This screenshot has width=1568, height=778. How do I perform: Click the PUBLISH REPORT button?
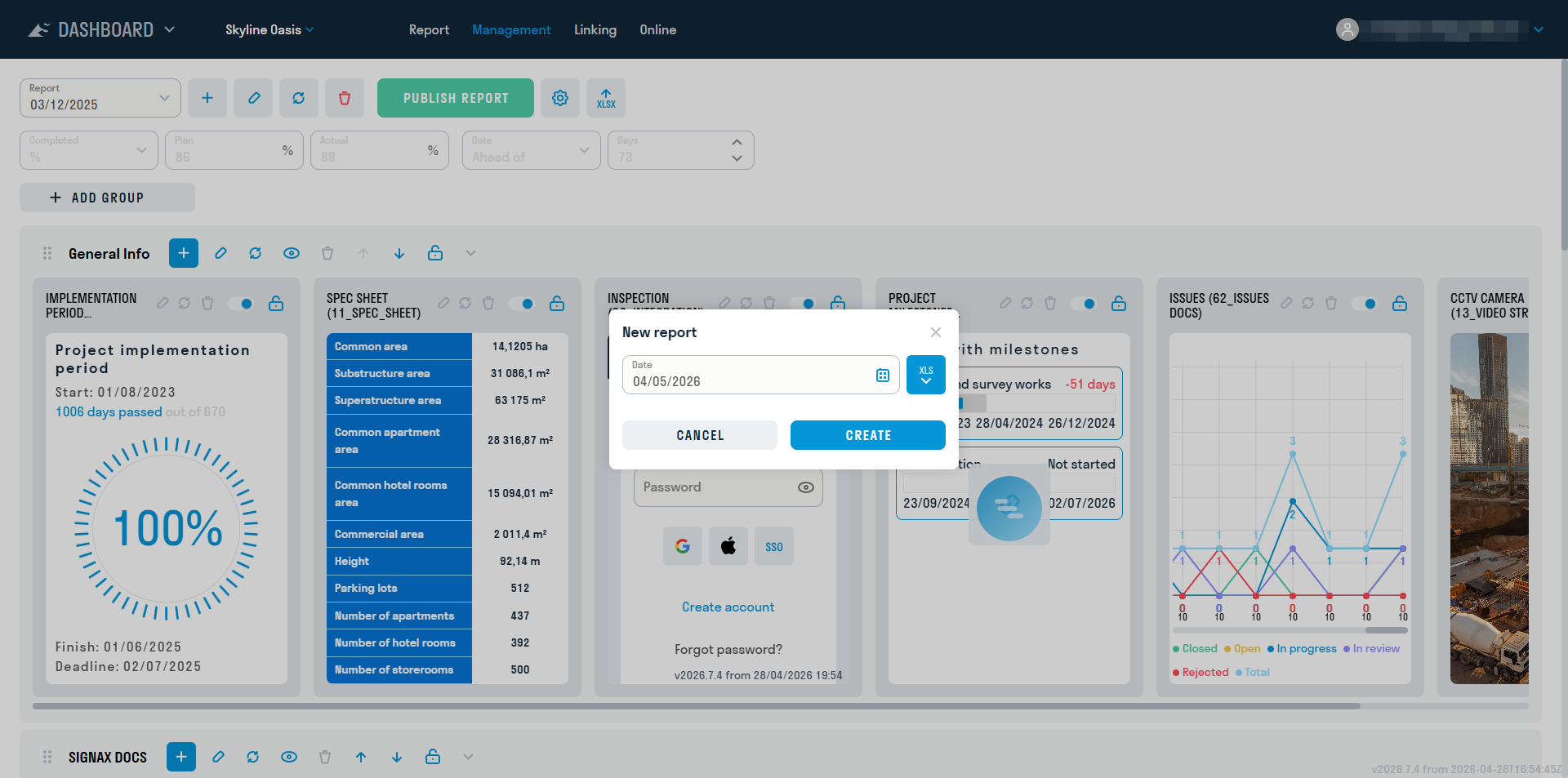point(456,98)
